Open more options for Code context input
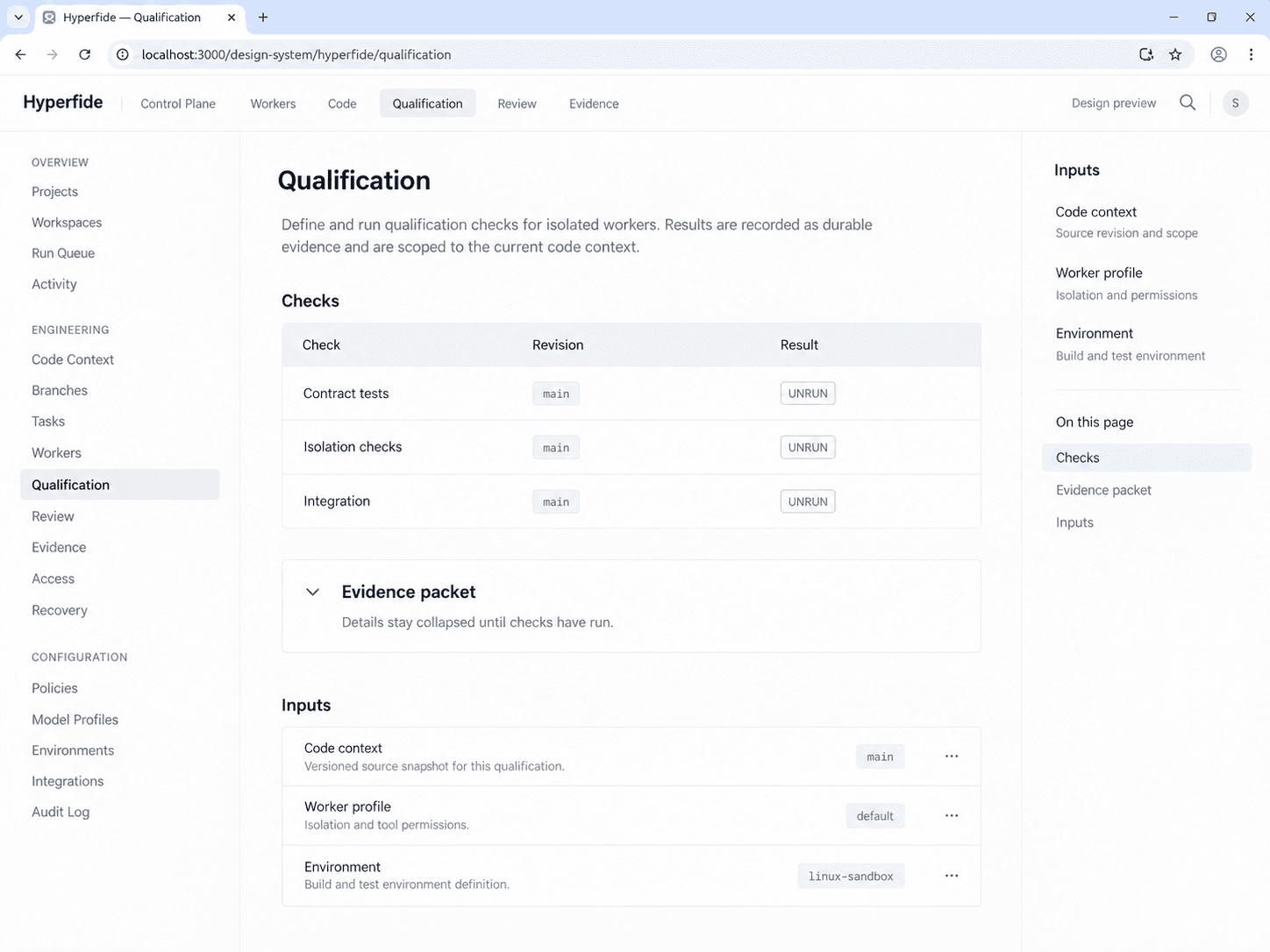This screenshot has width=1270, height=952. click(x=952, y=757)
